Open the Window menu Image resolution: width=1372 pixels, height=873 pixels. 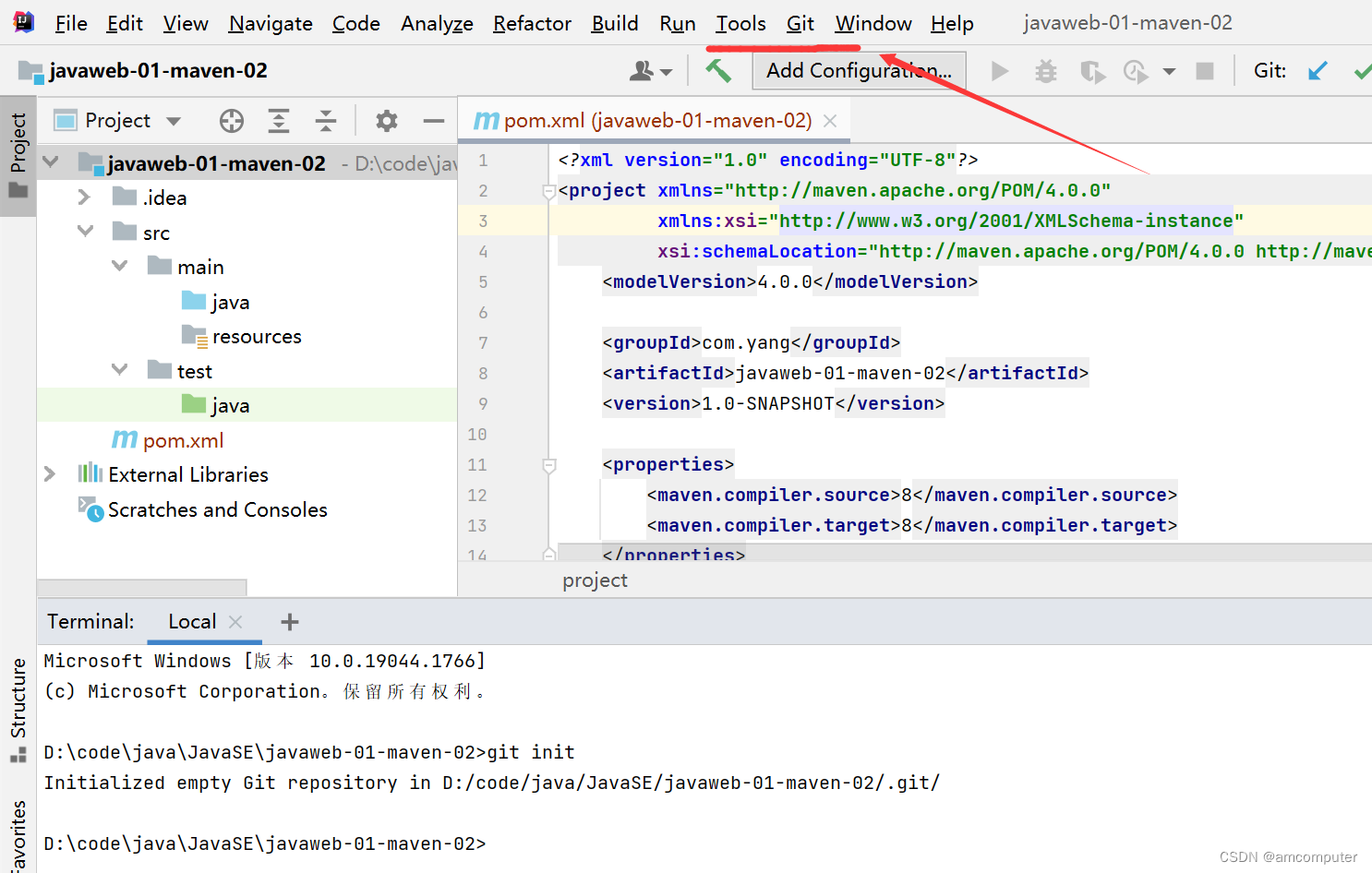(873, 23)
